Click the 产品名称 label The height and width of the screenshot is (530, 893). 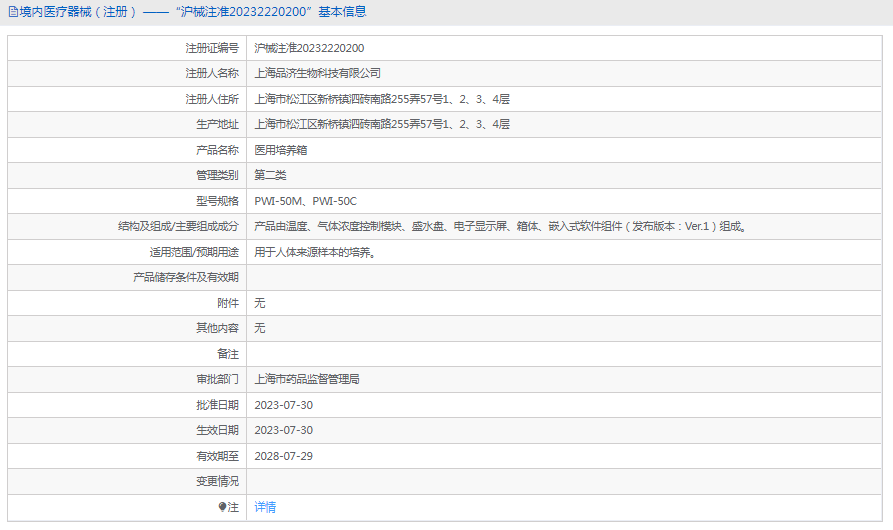tap(217, 150)
